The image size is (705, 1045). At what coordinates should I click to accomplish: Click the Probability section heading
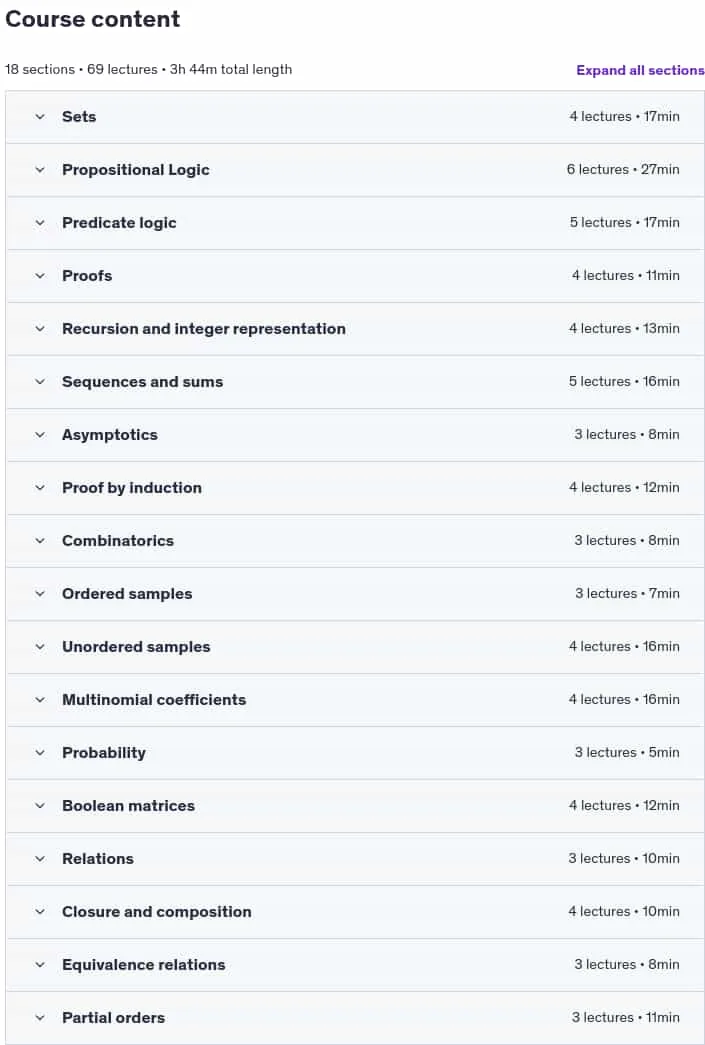click(104, 752)
